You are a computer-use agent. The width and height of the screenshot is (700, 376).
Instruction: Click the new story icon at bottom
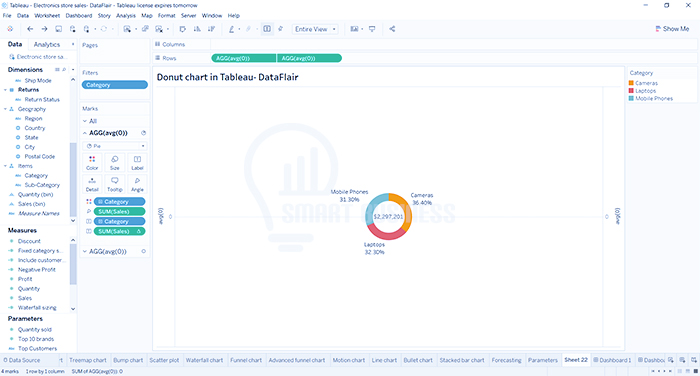coord(694,360)
